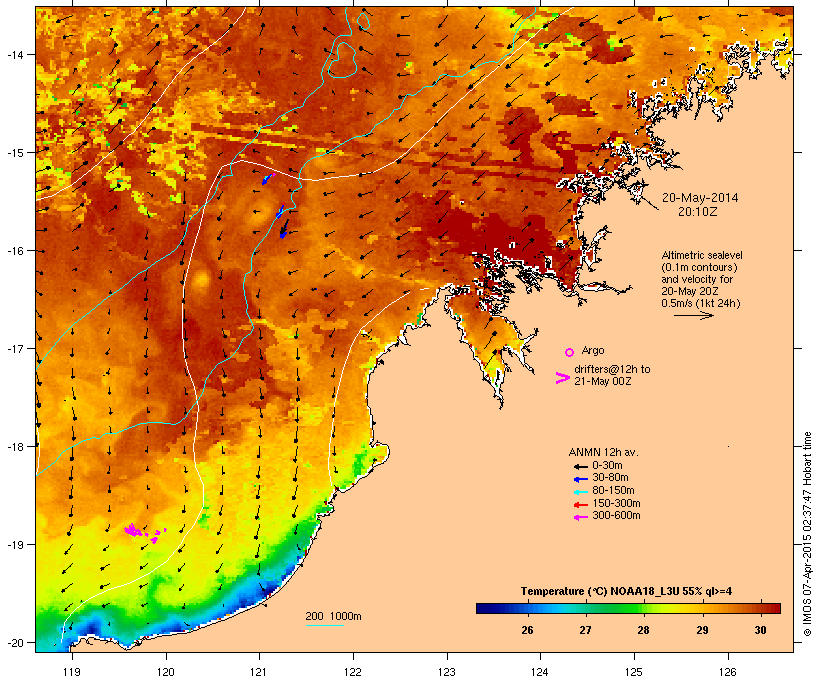Click the '300-600m' depth label
Viewport: 820px width, 680px height.
(616, 516)
